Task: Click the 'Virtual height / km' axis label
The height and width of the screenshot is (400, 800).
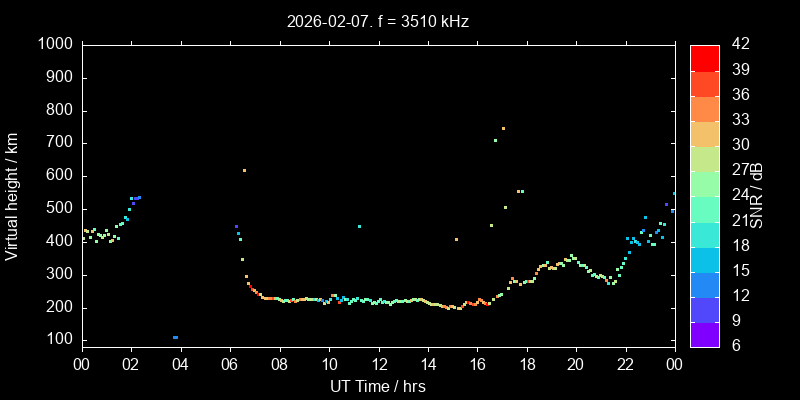Action: pyautogui.click(x=13, y=194)
